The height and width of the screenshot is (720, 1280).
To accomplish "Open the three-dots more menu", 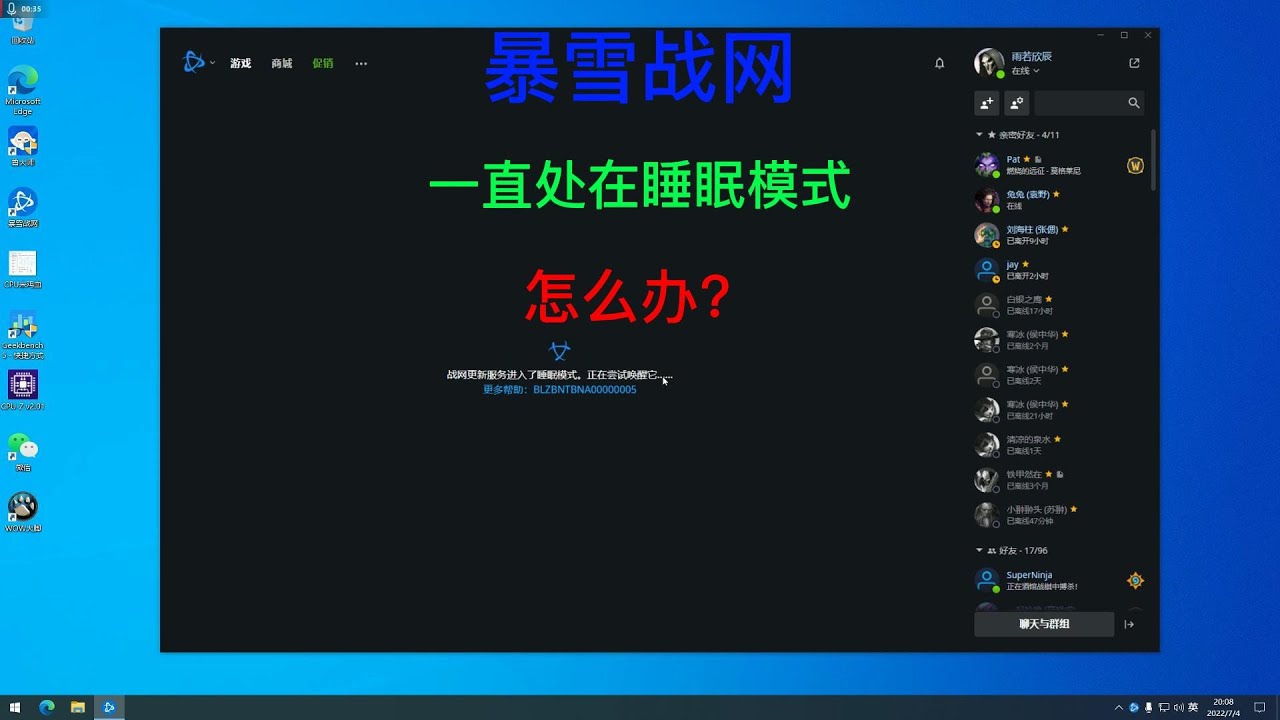I will point(361,63).
